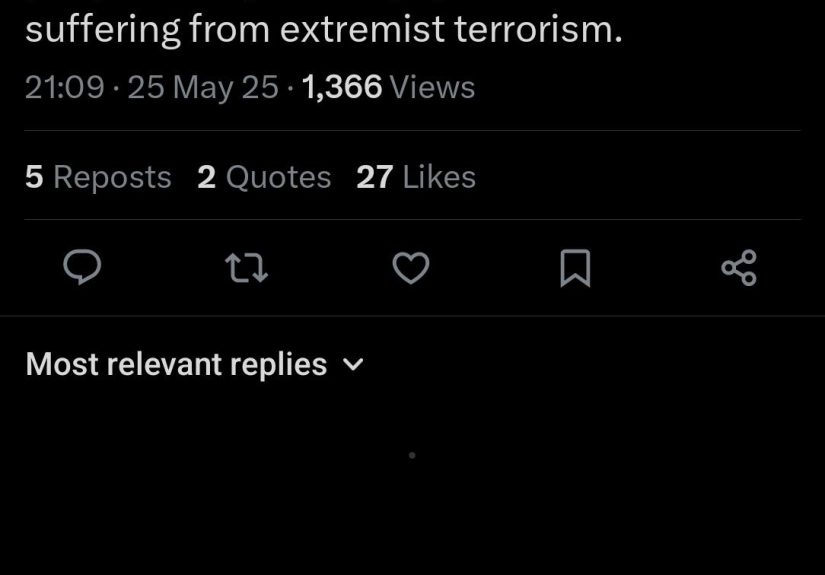This screenshot has width=825, height=575.
Task: Click the word Views after 1,366
Action: pyautogui.click(x=432, y=87)
